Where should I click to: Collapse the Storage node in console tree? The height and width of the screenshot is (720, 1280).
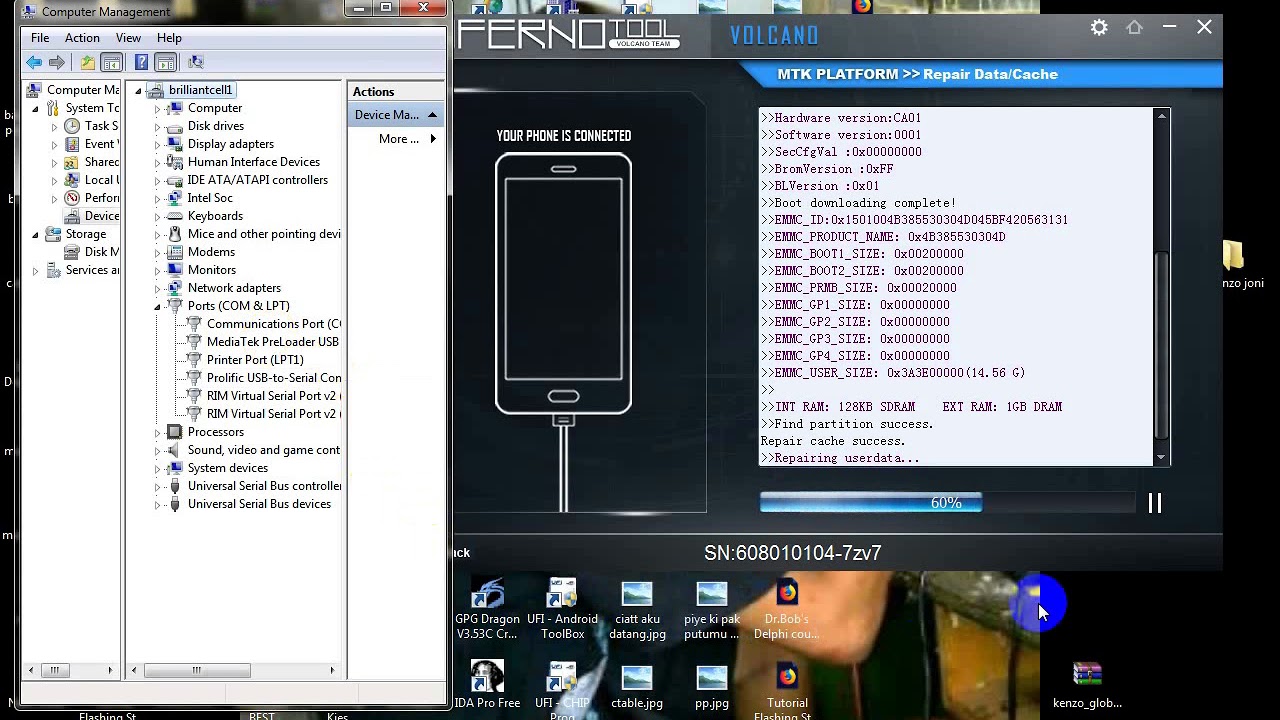pos(36,234)
